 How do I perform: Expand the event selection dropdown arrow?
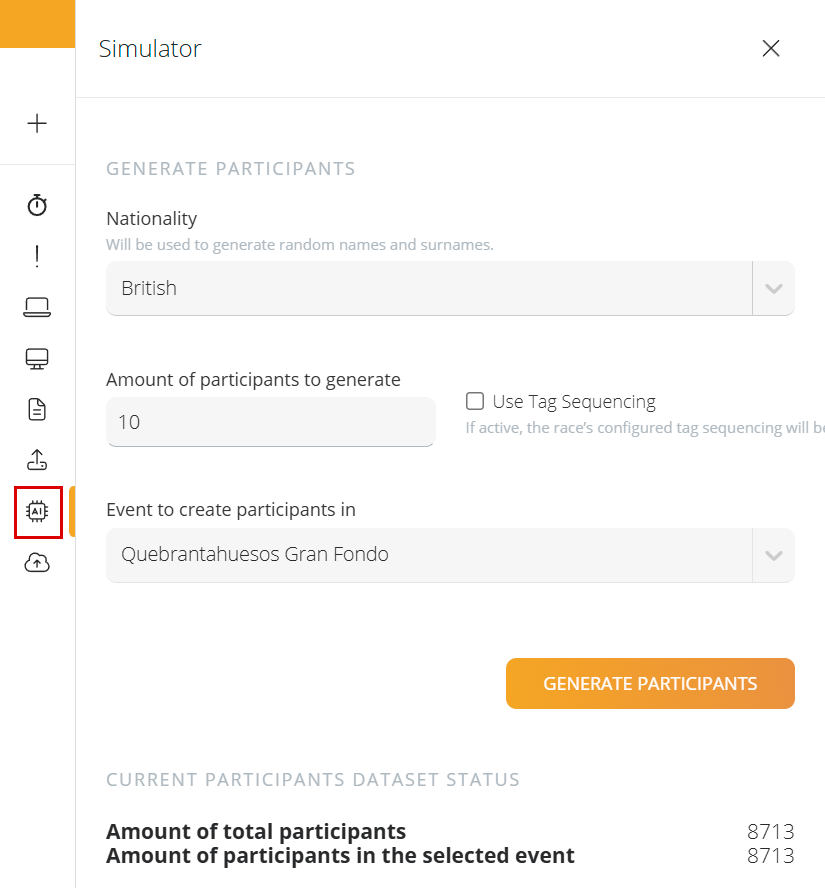pyautogui.click(x=773, y=555)
